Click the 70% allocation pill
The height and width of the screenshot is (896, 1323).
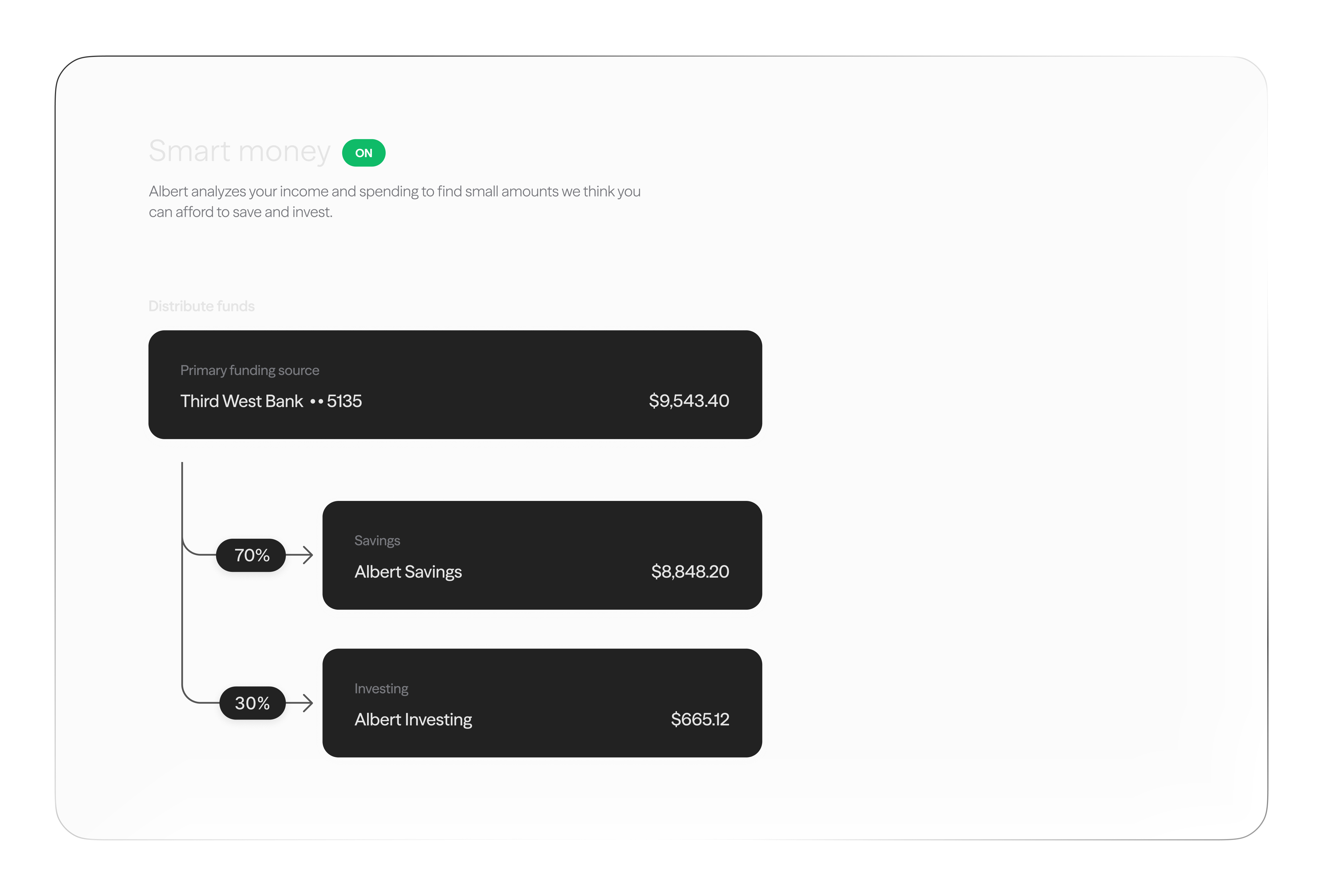(x=251, y=556)
